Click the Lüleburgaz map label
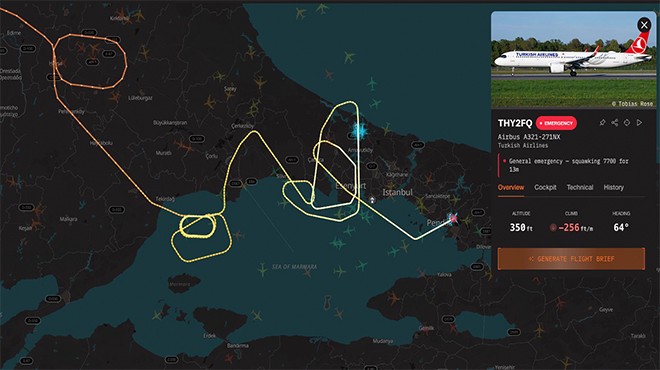Image resolution: width=660 pixels, height=370 pixels. pos(140,98)
